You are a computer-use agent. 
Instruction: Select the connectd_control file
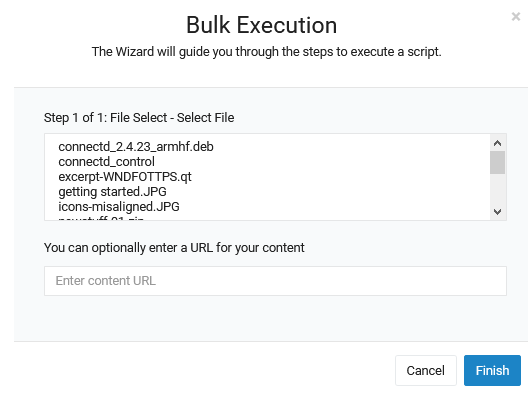106,162
